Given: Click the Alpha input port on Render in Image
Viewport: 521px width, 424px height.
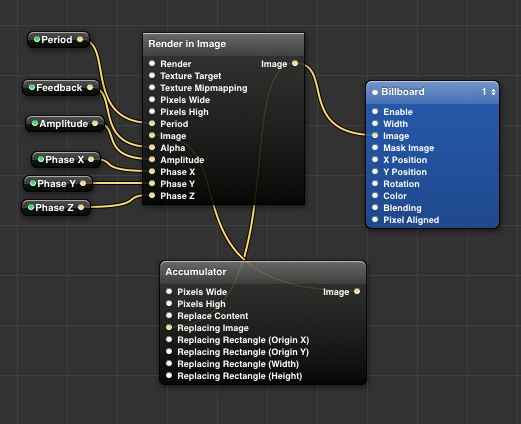Looking at the screenshot, I should tap(152, 147).
